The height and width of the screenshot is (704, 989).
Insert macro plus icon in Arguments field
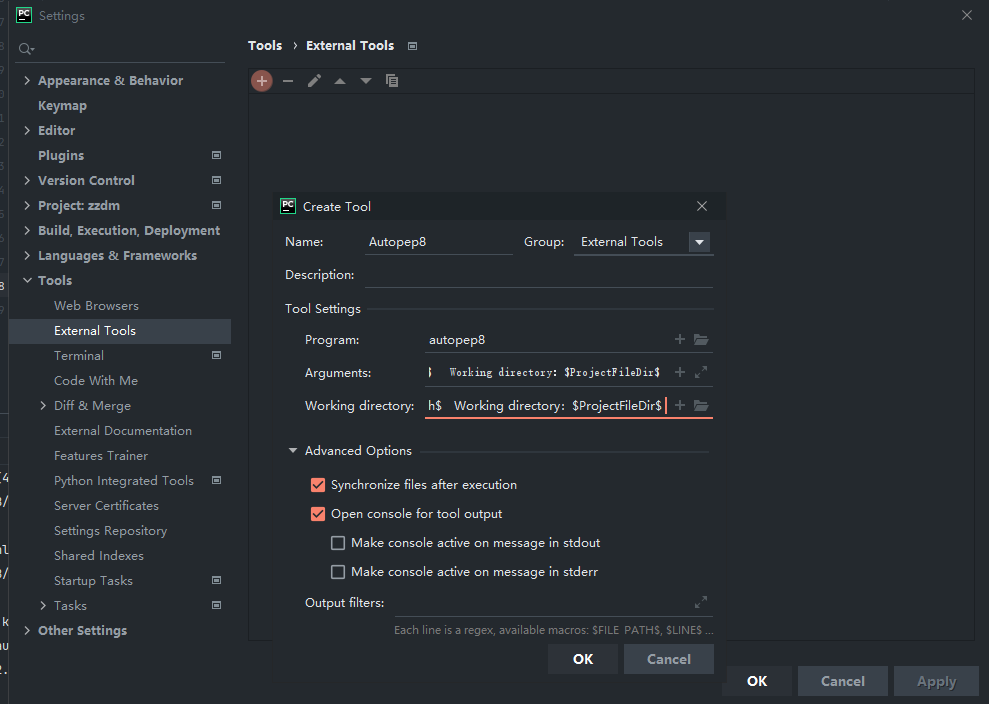point(679,372)
